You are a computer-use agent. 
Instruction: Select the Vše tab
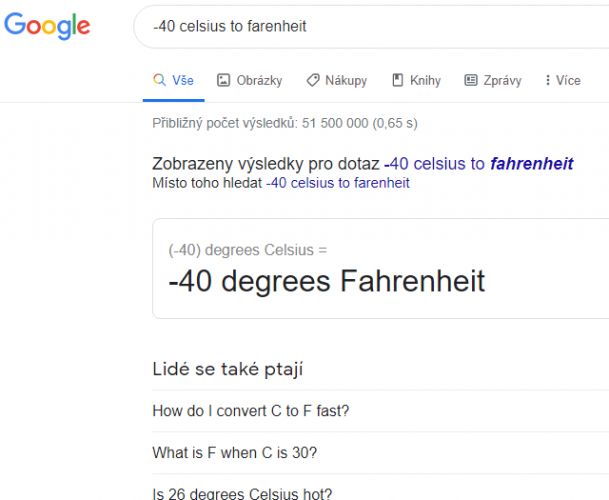tap(173, 80)
